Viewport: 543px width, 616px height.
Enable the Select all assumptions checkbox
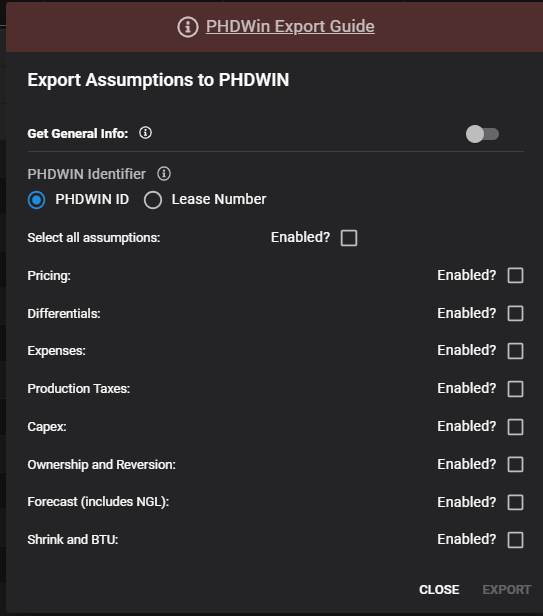click(349, 238)
